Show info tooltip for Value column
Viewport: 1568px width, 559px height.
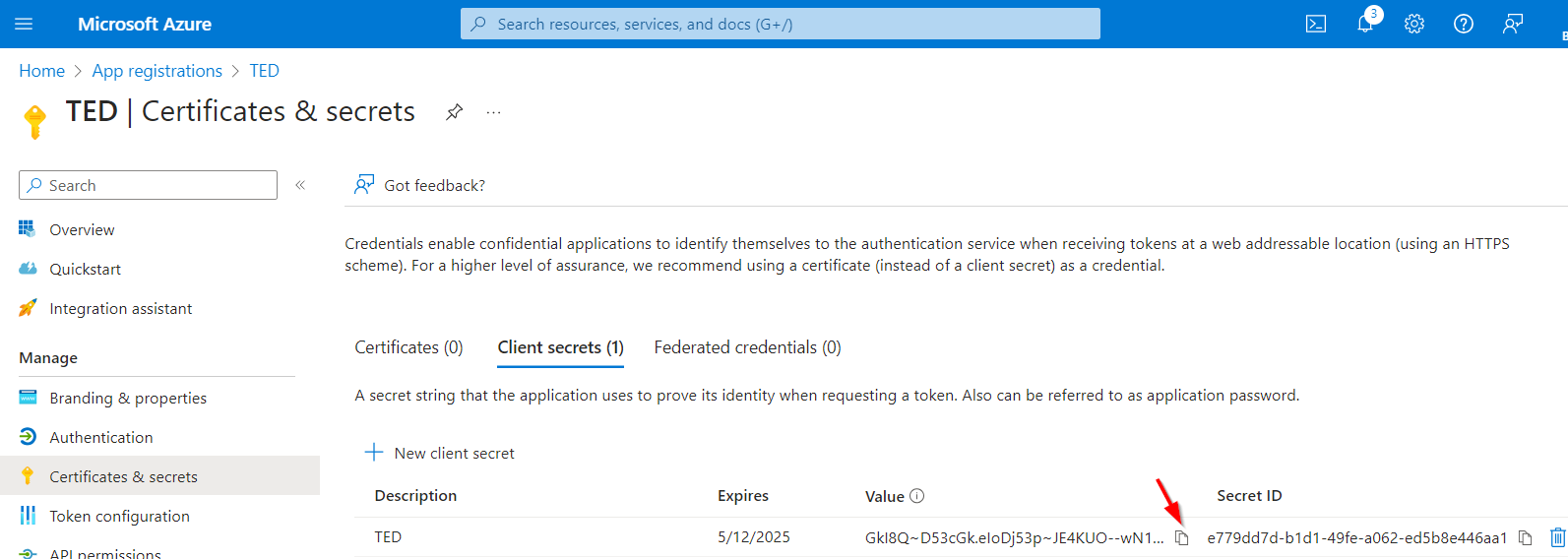click(917, 496)
